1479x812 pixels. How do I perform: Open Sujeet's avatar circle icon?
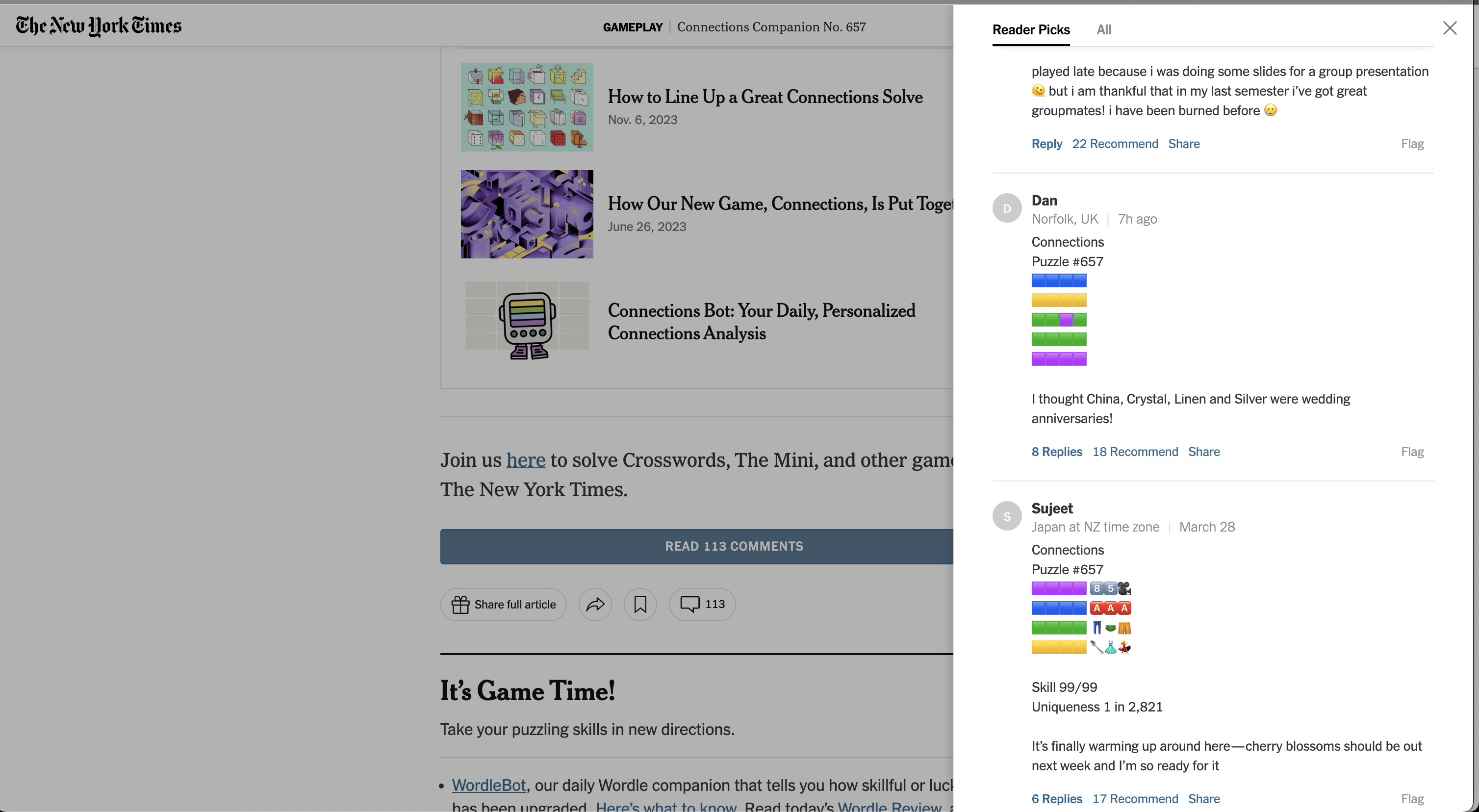pyautogui.click(x=1007, y=516)
